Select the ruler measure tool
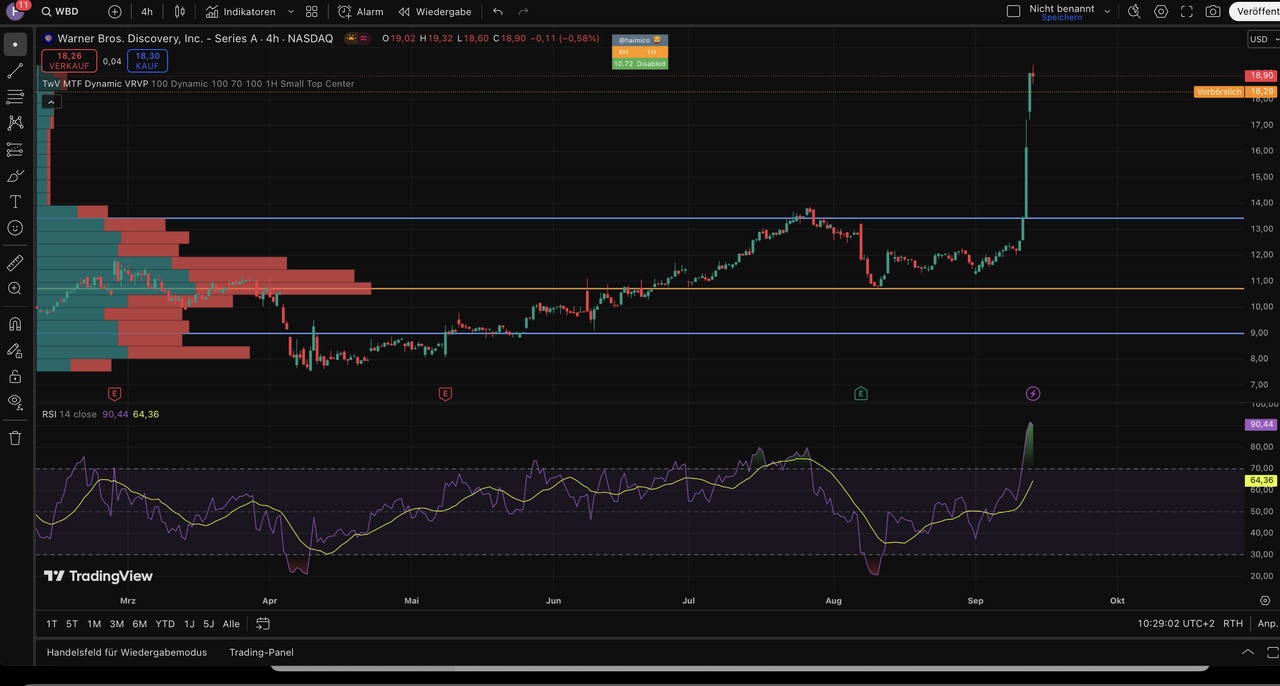1280x686 pixels. click(15, 263)
